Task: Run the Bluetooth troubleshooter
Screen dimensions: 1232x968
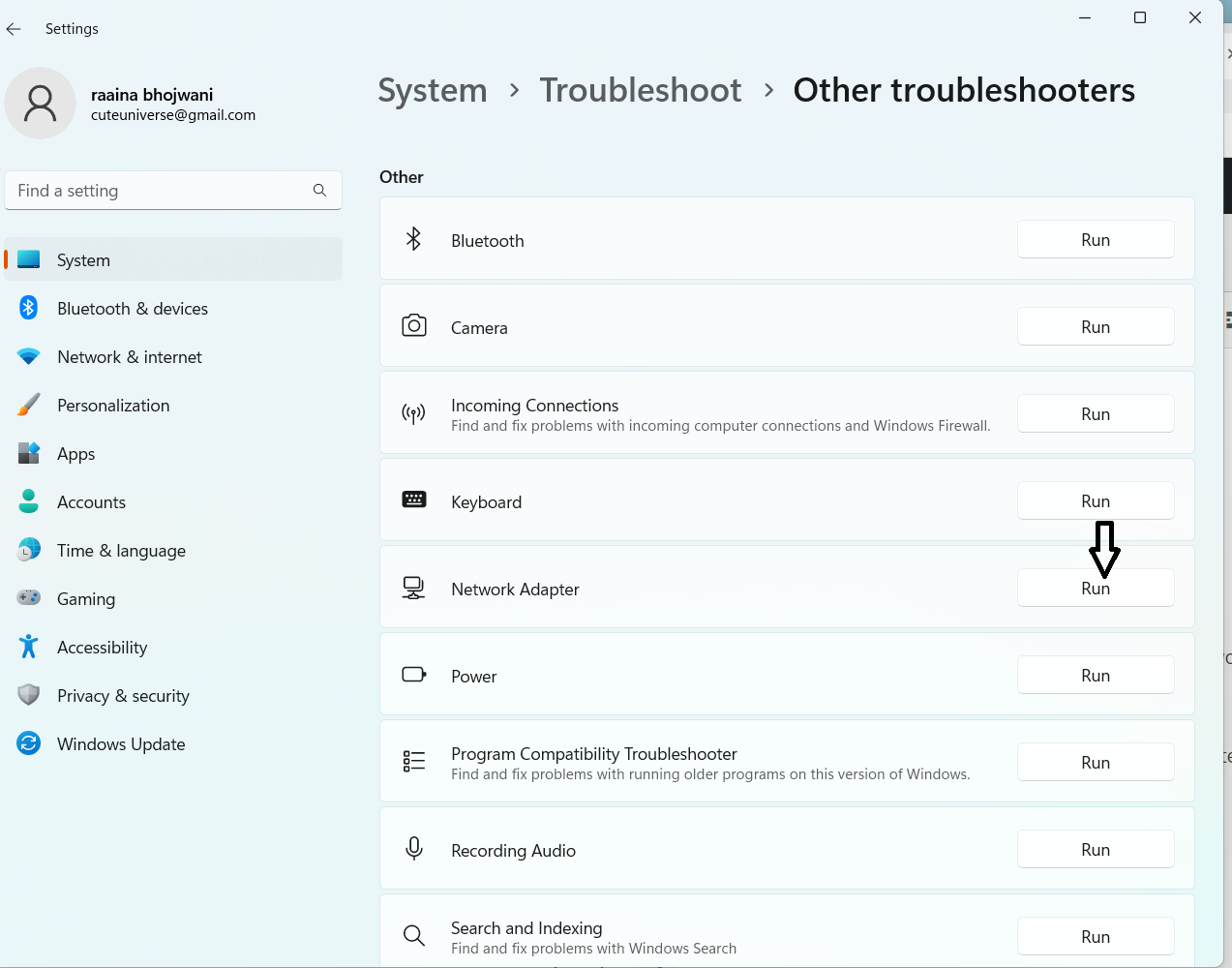Action: click(1096, 240)
